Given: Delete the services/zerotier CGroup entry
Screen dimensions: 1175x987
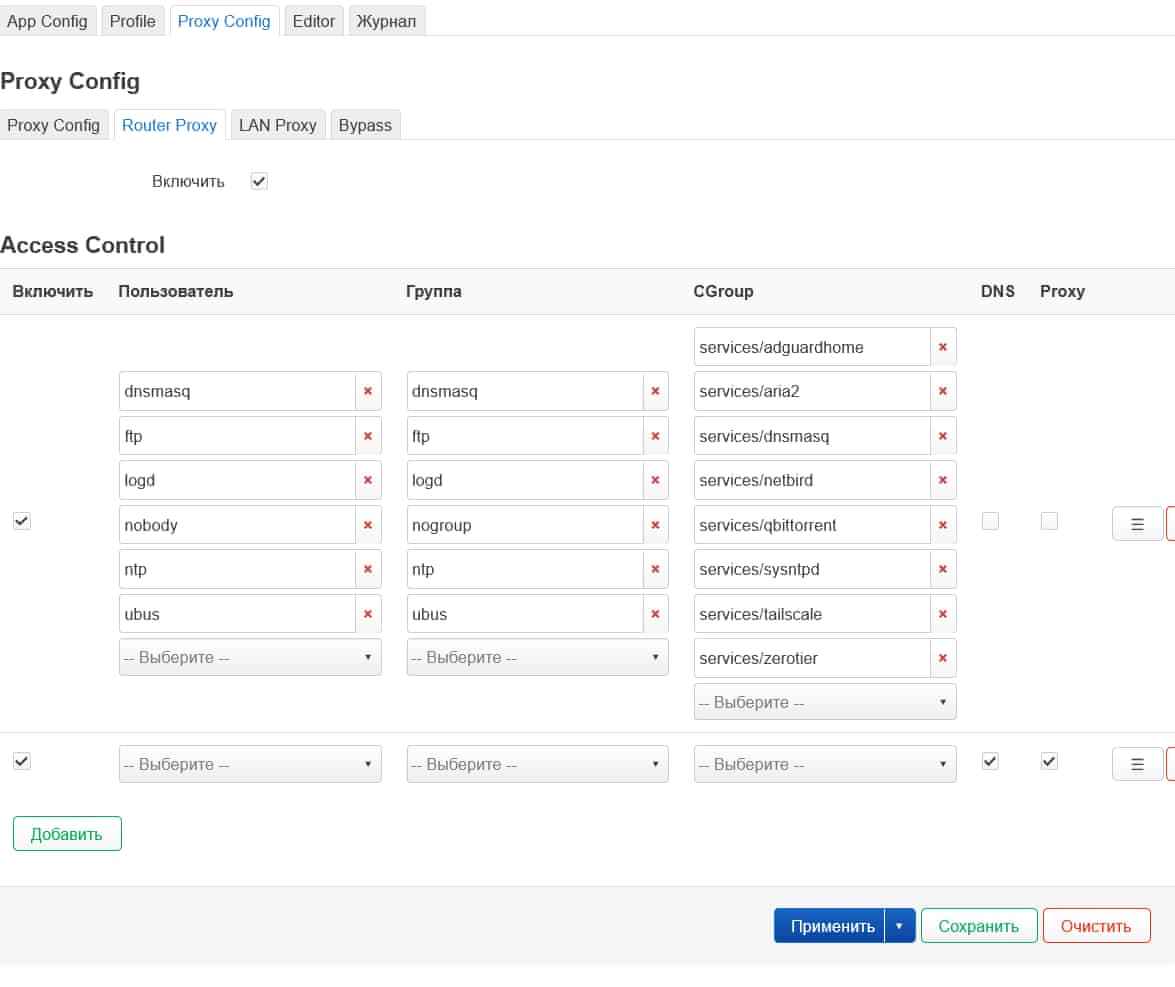Looking at the screenshot, I should pos(941,657).
